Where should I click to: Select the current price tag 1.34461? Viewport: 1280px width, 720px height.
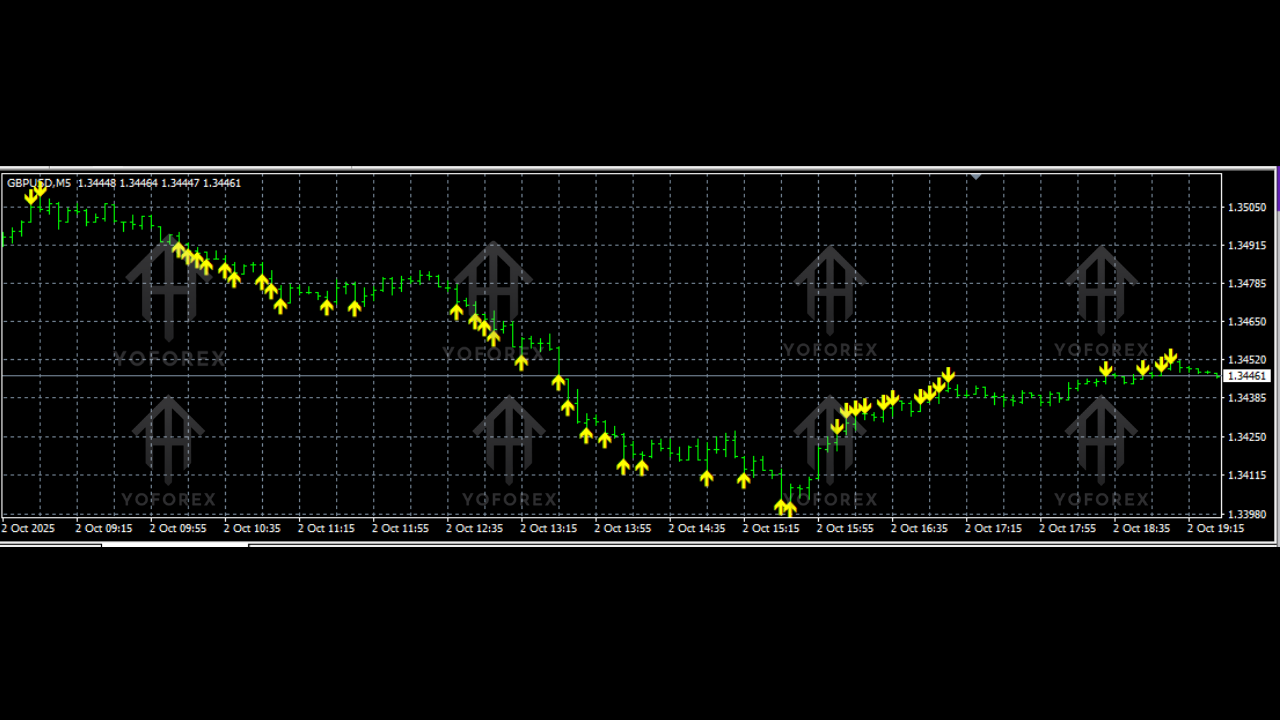(1246, 376)
